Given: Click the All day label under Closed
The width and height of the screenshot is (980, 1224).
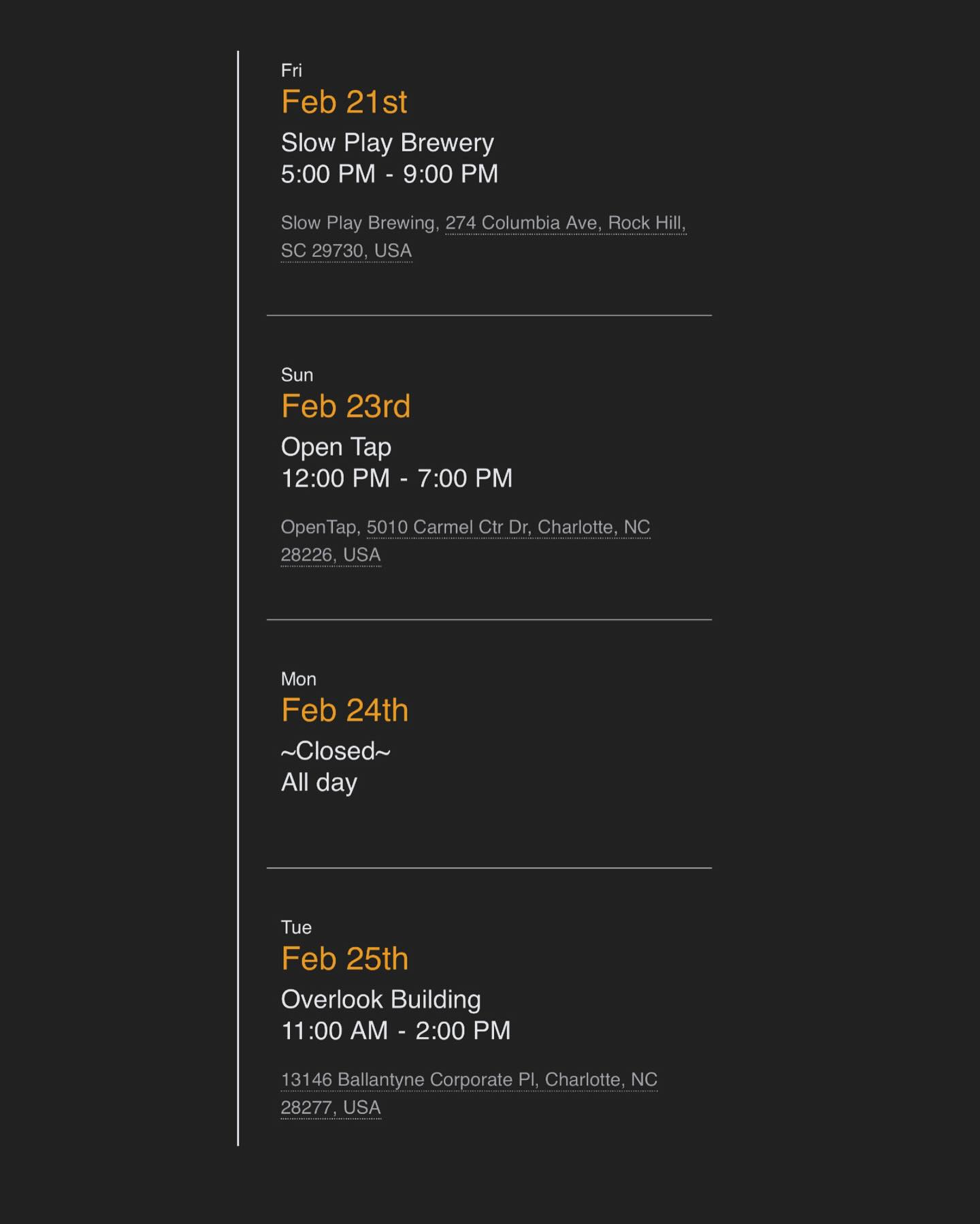Looking at the screenshot, I should [x=319, y=783].
